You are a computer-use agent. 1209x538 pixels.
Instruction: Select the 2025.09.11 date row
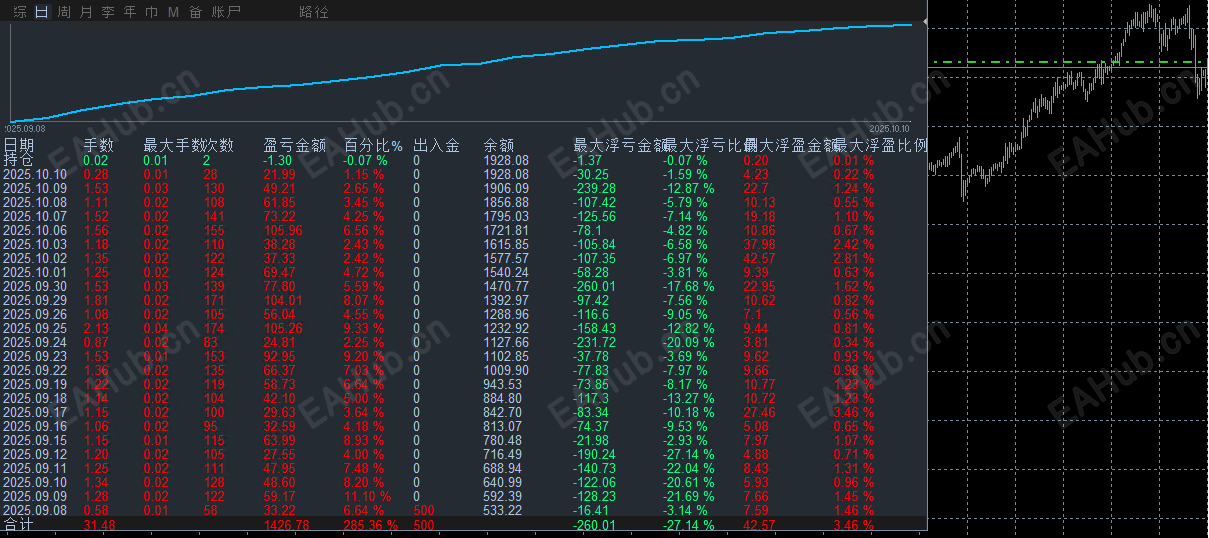[35, 468]
